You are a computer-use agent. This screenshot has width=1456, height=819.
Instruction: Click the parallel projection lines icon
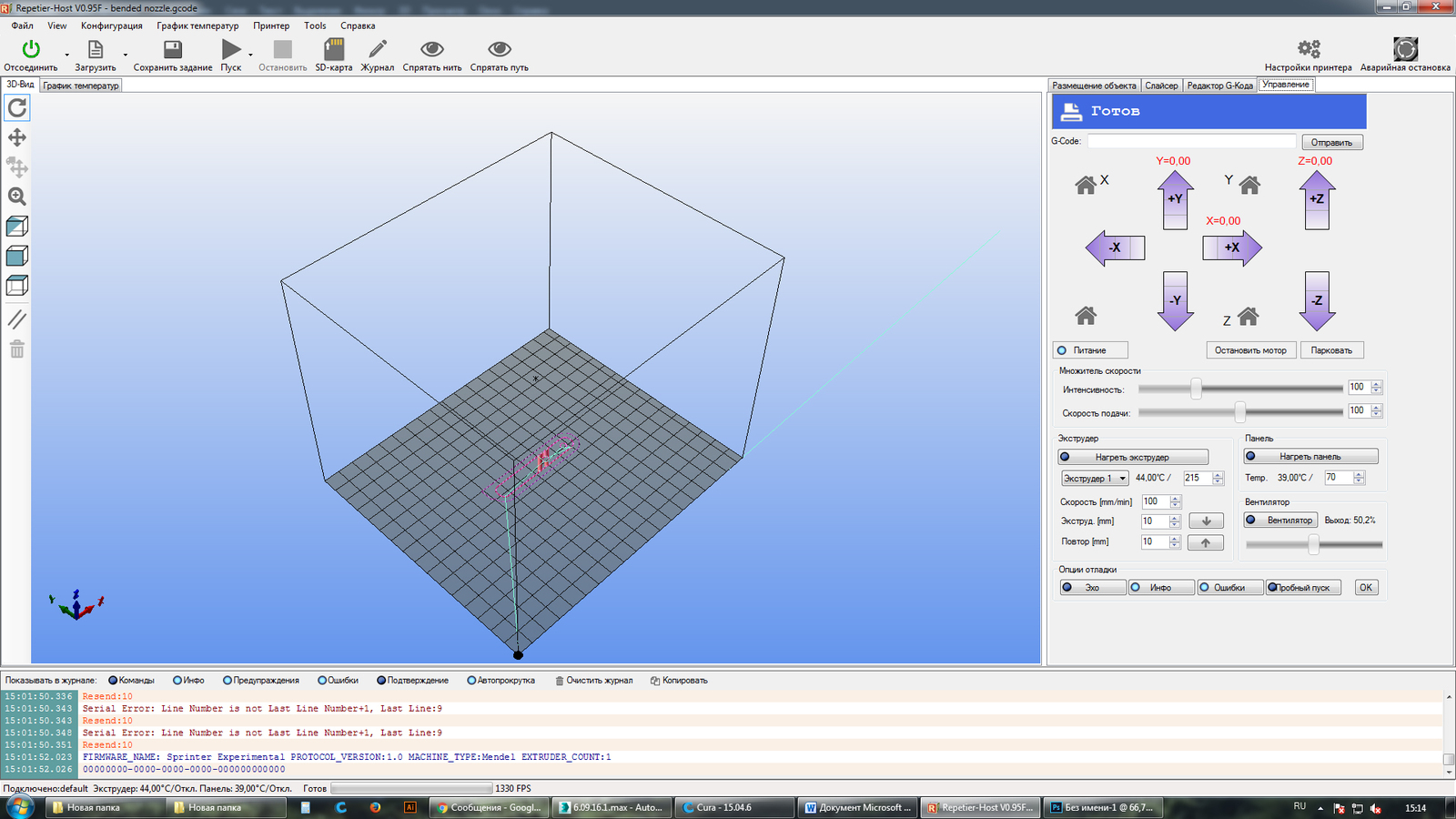click(x=17, y=319)
